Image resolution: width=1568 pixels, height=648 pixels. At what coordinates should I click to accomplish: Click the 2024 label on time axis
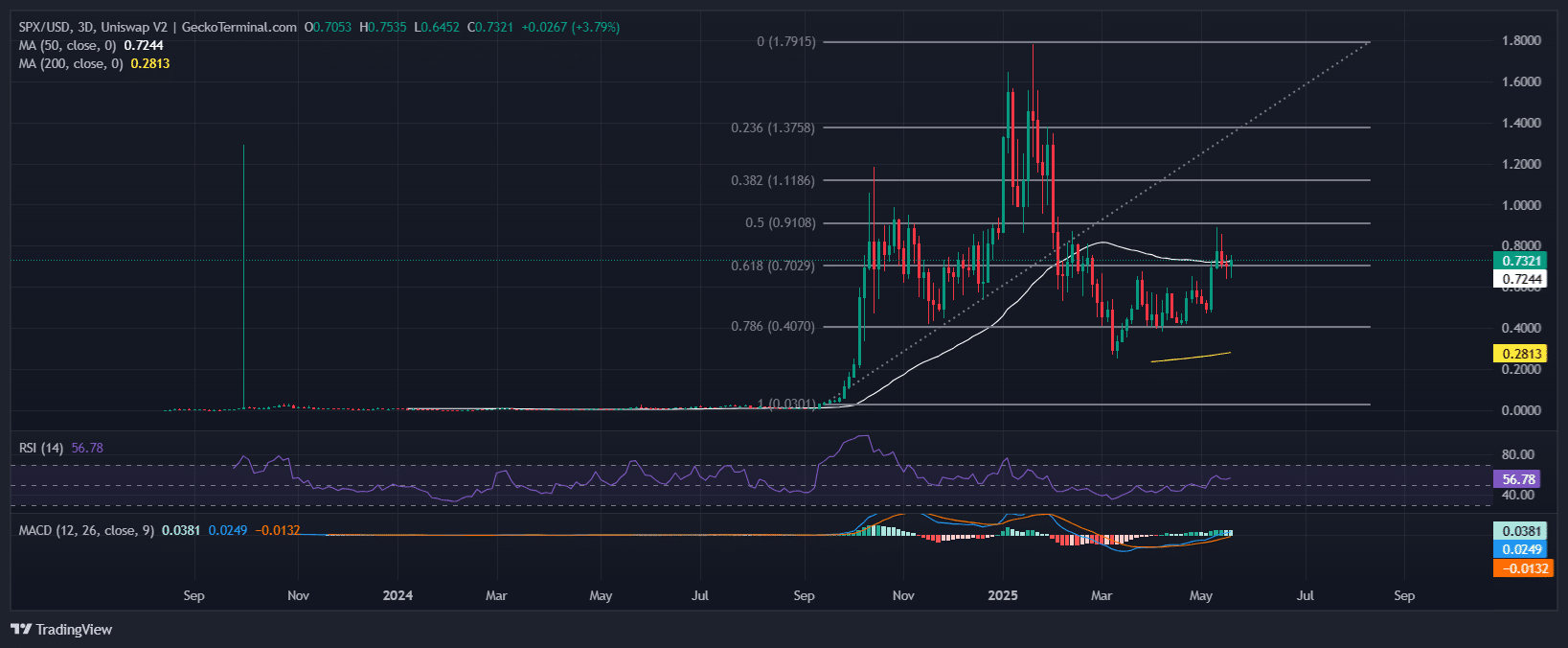(398, 595)
